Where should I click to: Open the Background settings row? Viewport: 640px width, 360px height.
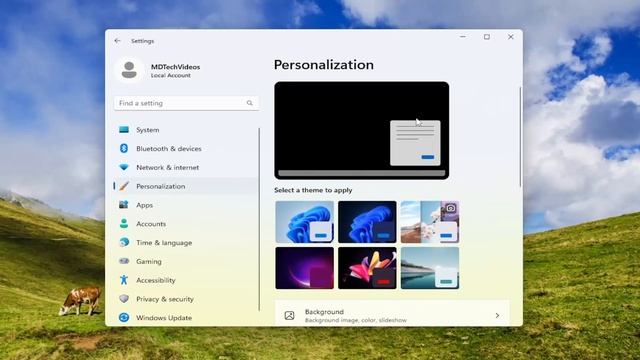coord(392,314)
